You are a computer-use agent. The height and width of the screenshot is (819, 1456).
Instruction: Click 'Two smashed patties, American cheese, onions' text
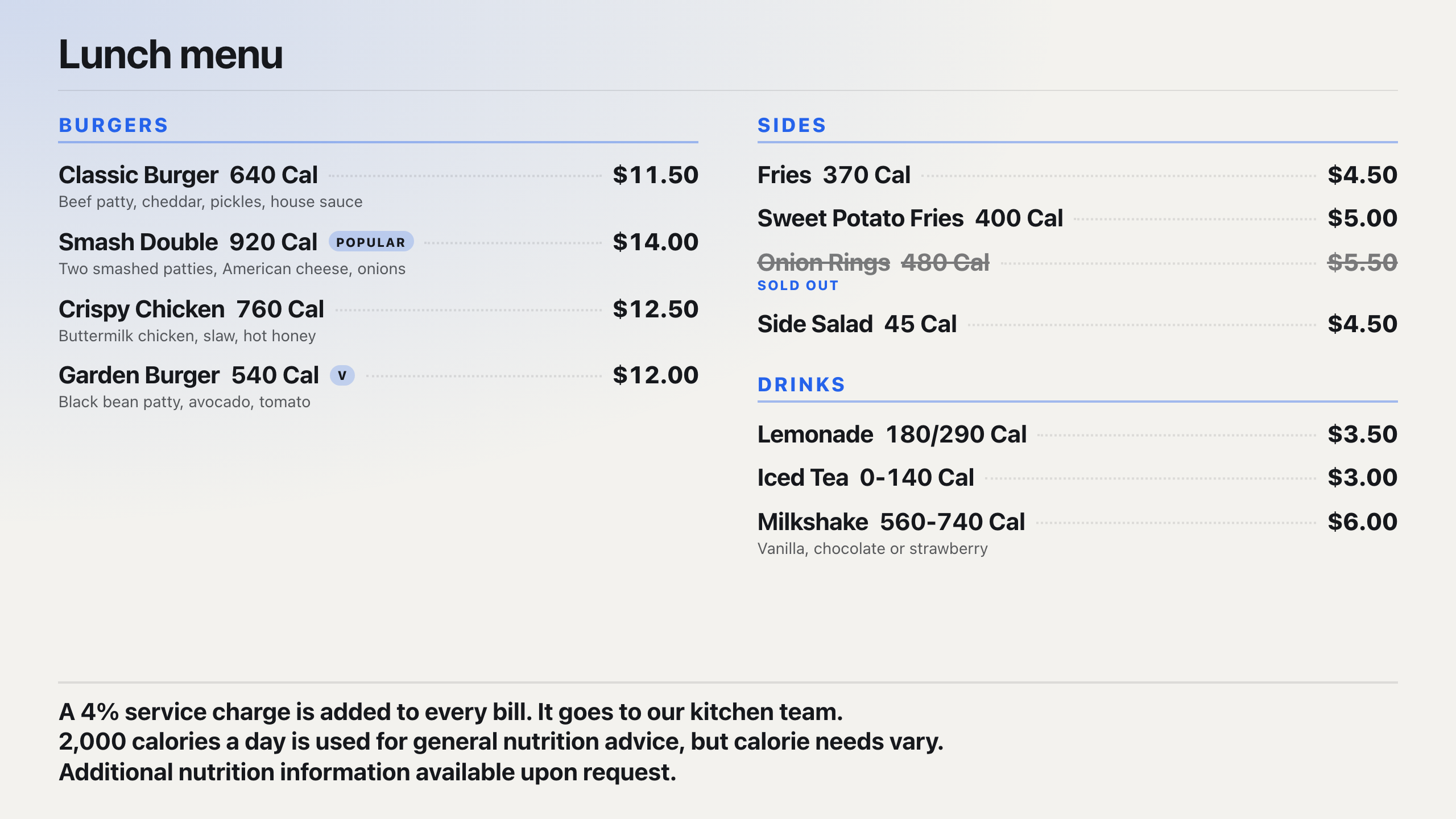(x=232, y=269)
